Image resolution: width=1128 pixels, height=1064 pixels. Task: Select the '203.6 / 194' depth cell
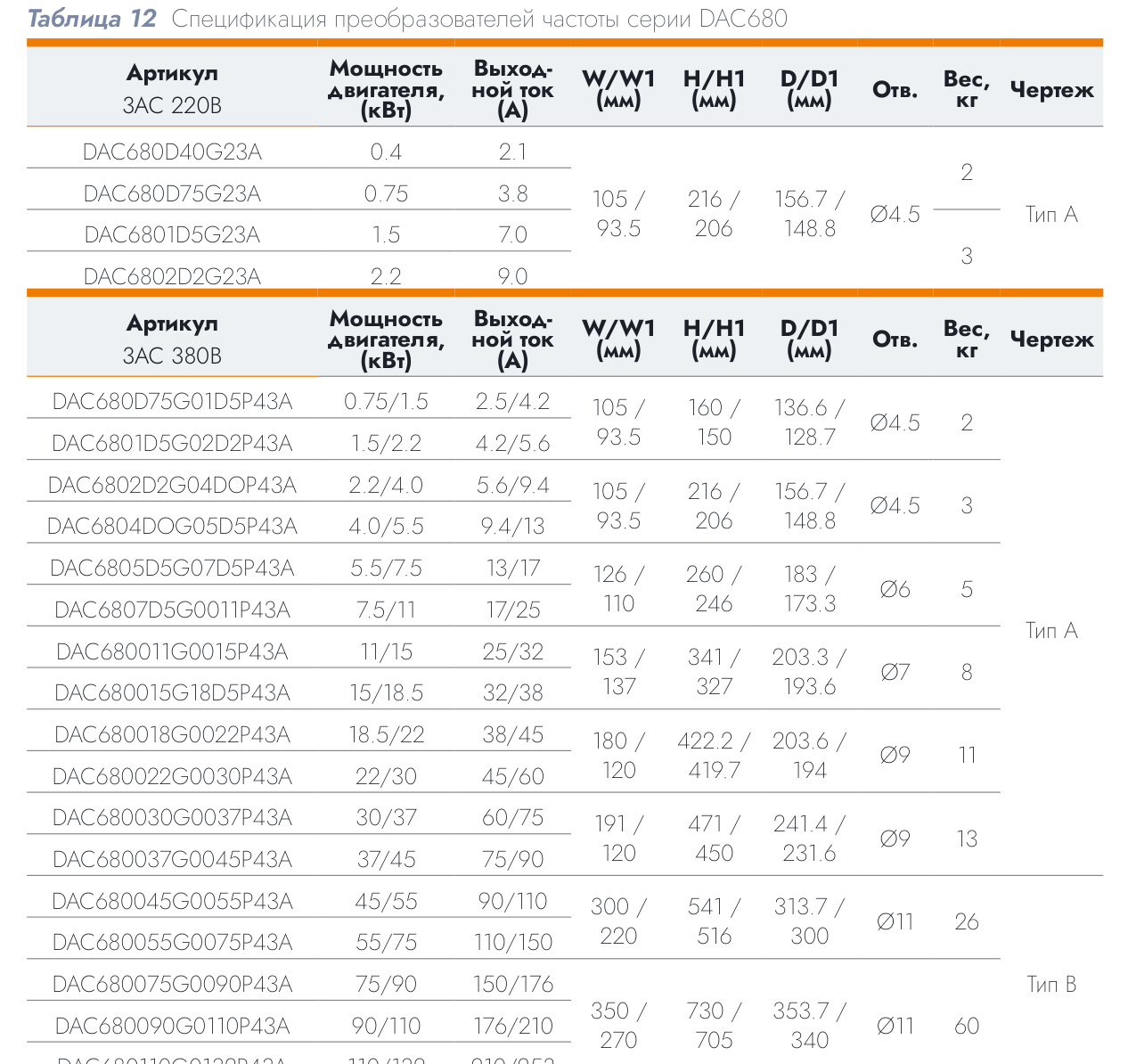click(x=809, y=756)
